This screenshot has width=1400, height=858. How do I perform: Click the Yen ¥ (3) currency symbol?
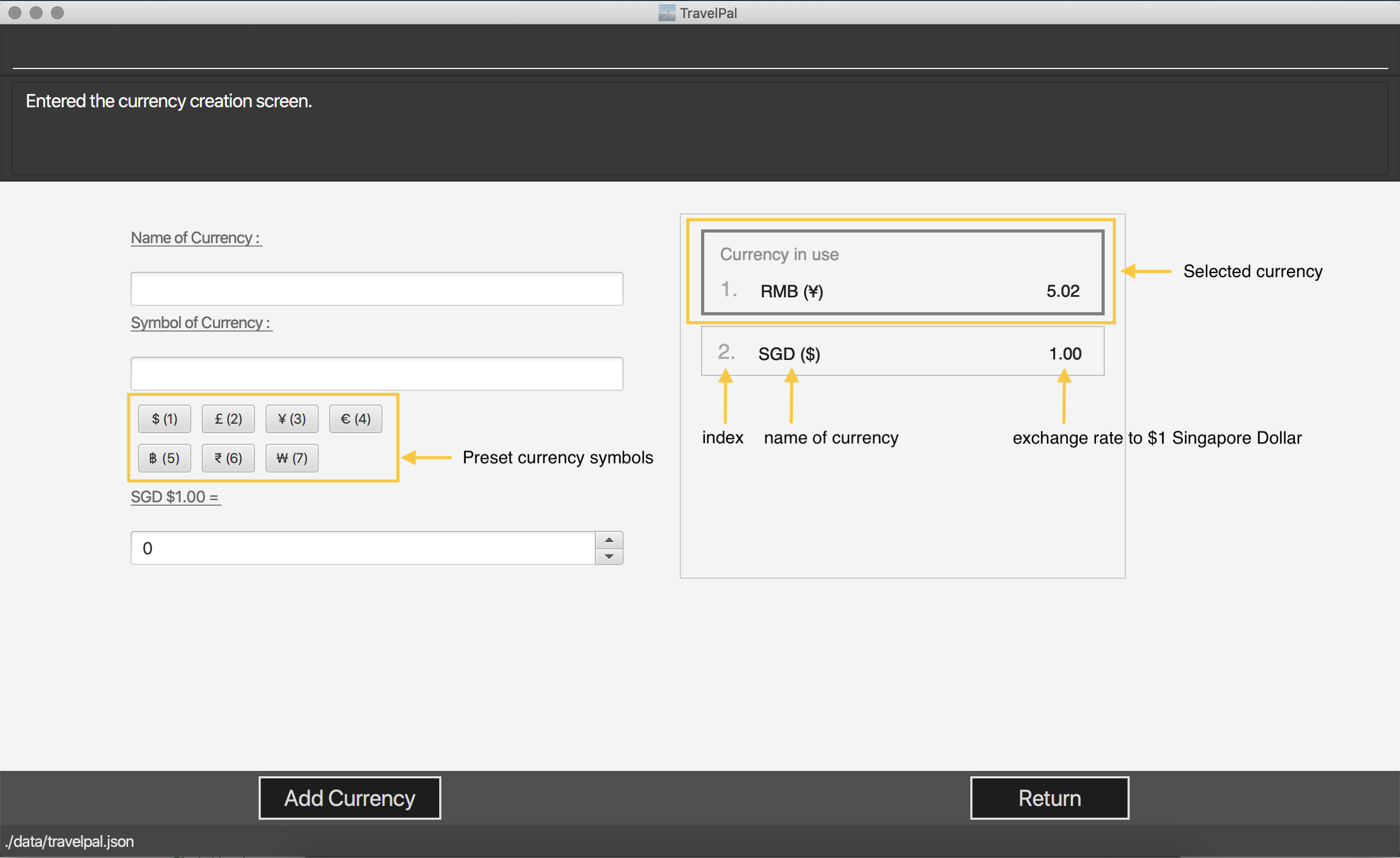click(x=291, y=418)
